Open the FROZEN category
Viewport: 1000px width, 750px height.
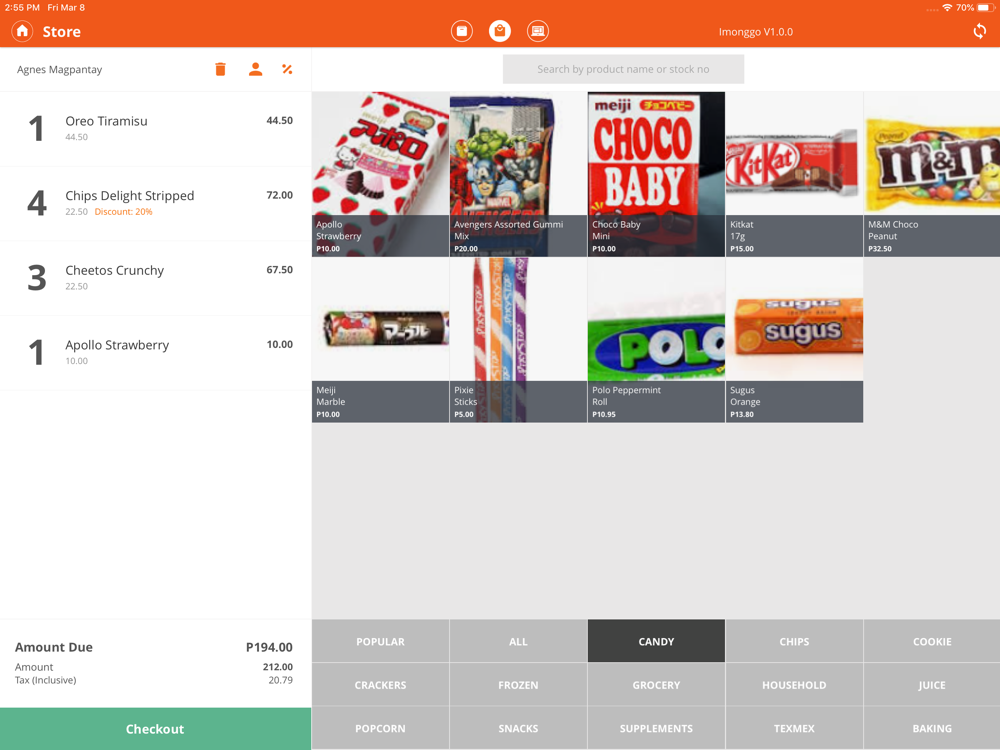[x=518, y=685]
